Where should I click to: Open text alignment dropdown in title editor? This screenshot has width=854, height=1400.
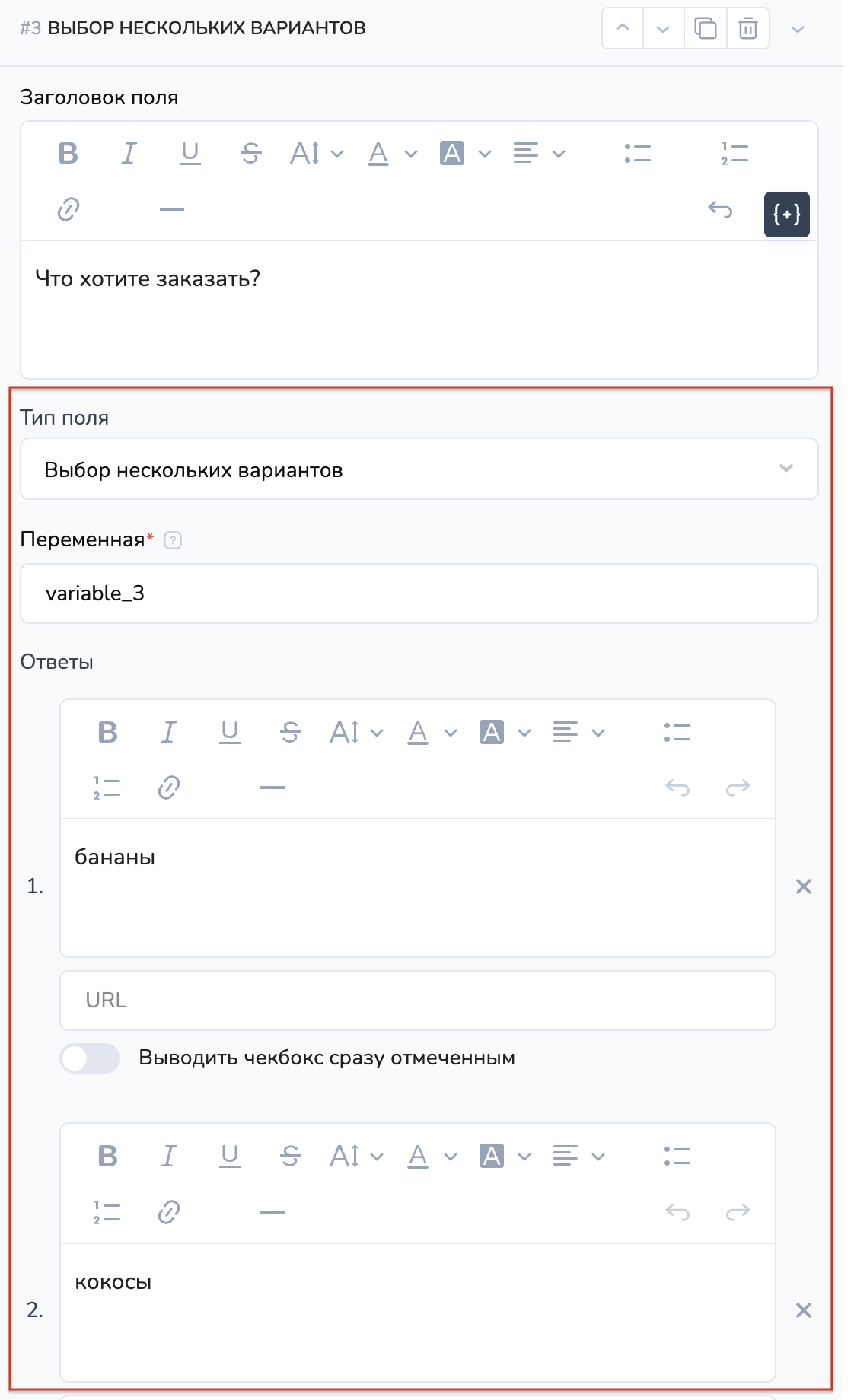(x=539, y=154)
